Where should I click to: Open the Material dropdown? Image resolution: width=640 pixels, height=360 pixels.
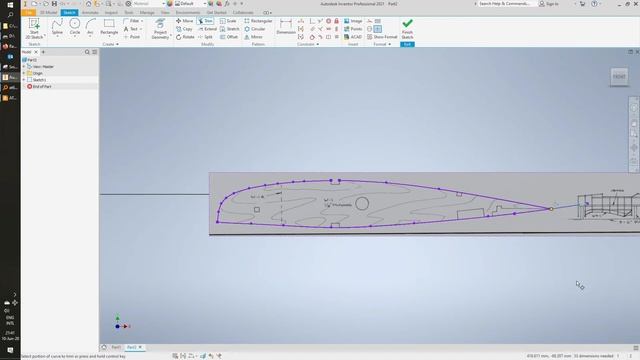(x=149, y=4)
